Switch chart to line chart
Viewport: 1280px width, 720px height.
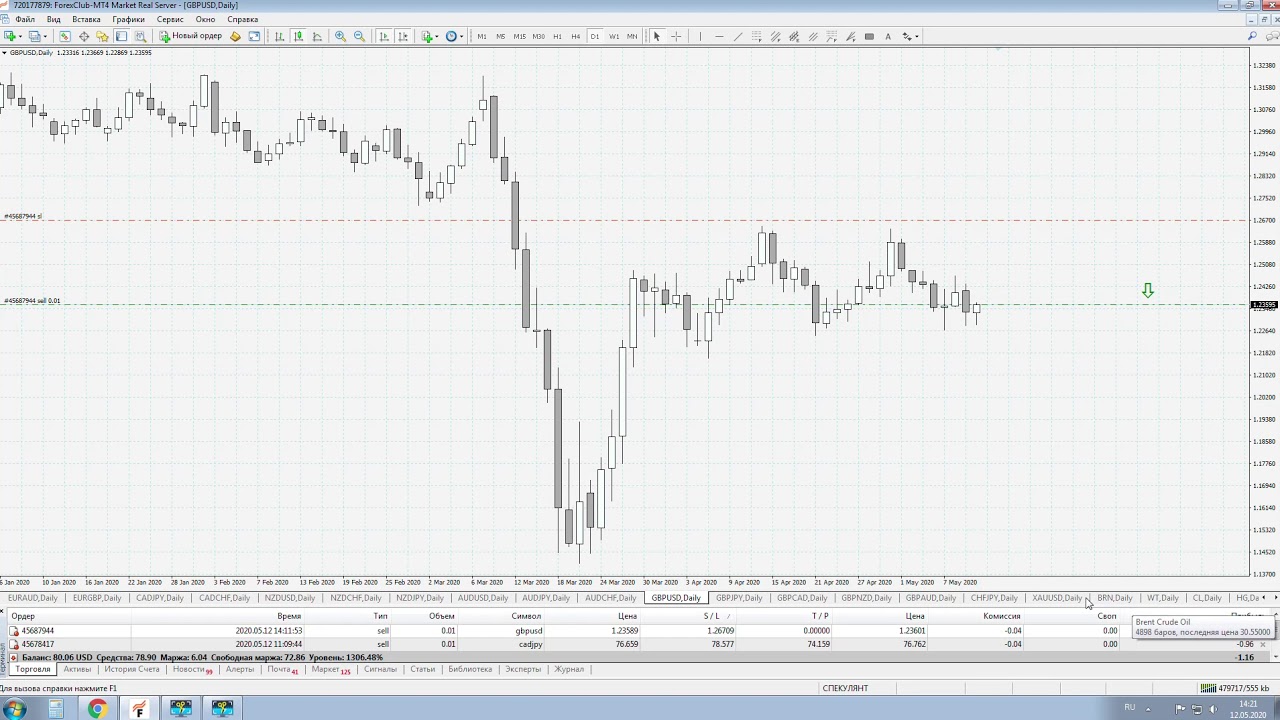point(317,36)
